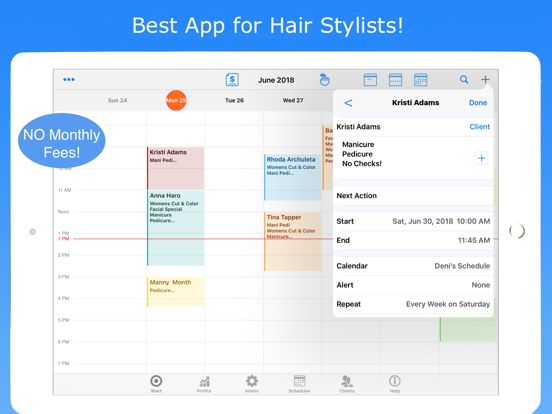Open the three-dots more menu
This screenshot has width=552, height=414.
[x=69, y=80]
